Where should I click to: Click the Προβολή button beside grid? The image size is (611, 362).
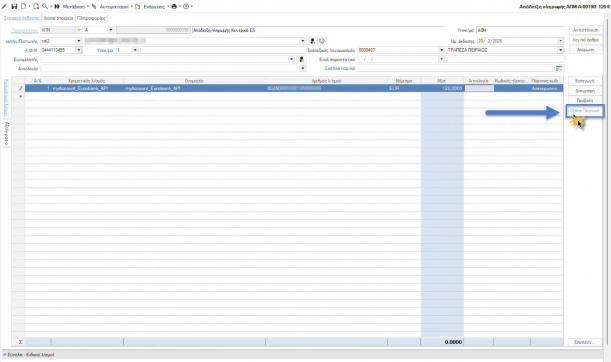click(x=585, y=101)
